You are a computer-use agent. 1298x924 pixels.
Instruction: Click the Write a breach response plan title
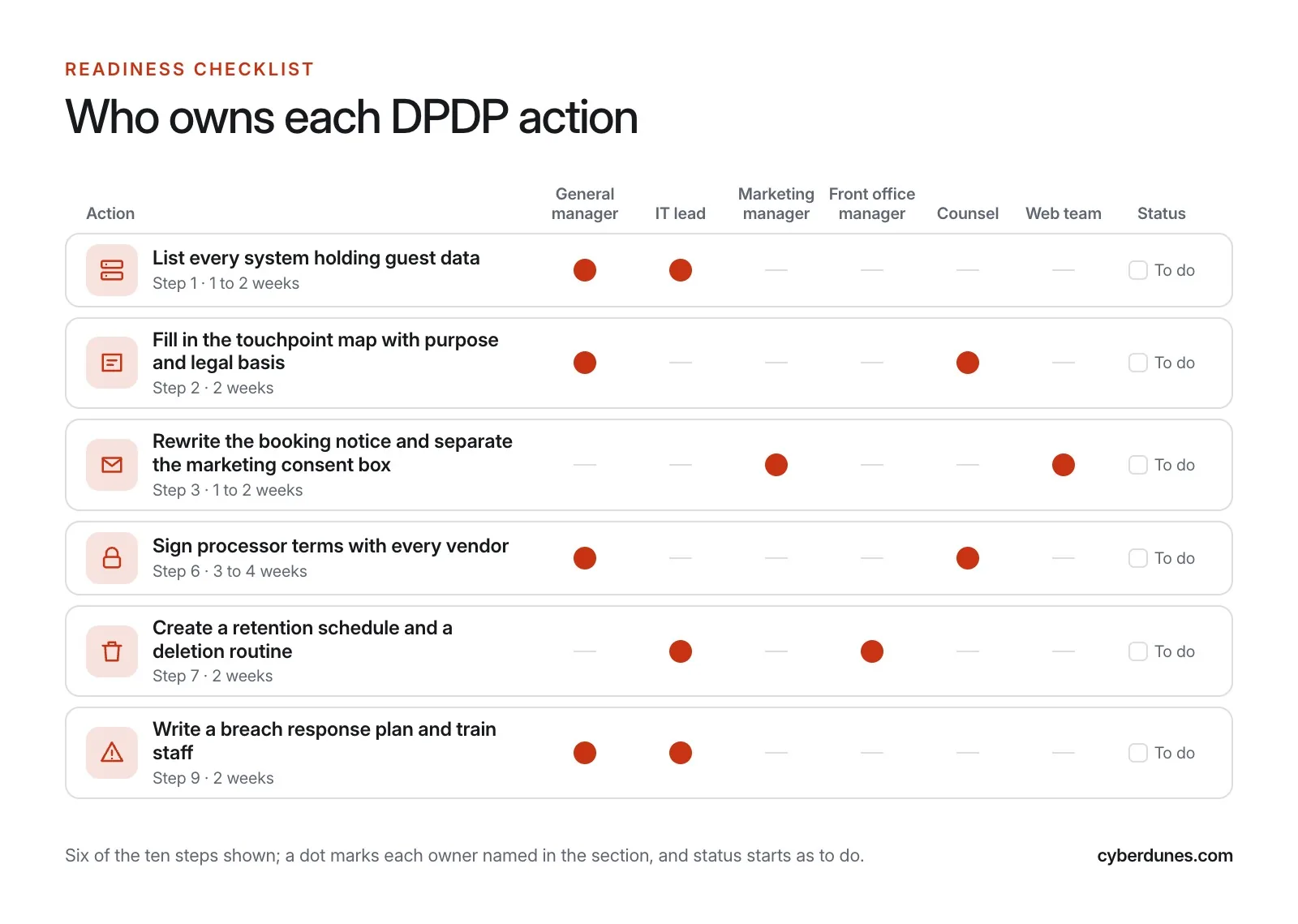tap(324, 741)
